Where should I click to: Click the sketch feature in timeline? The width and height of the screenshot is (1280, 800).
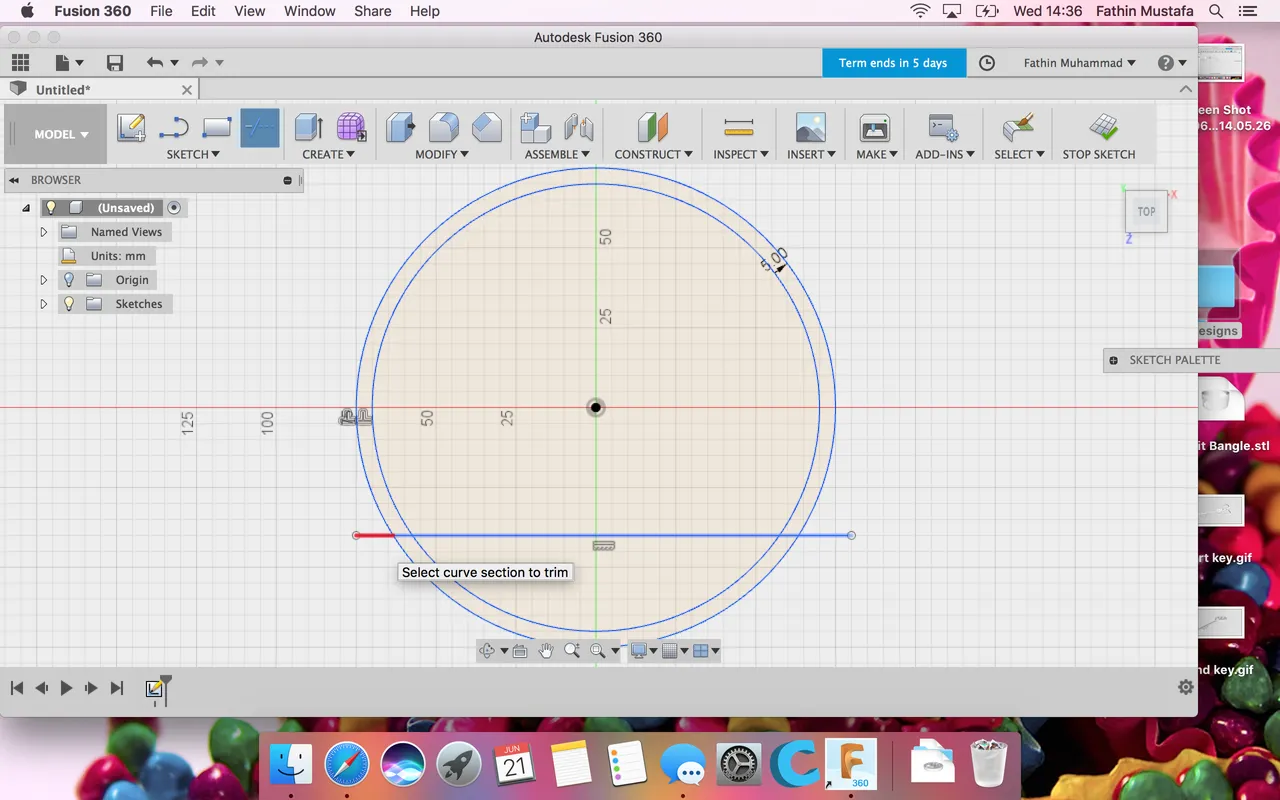click(x=154, y=689)
